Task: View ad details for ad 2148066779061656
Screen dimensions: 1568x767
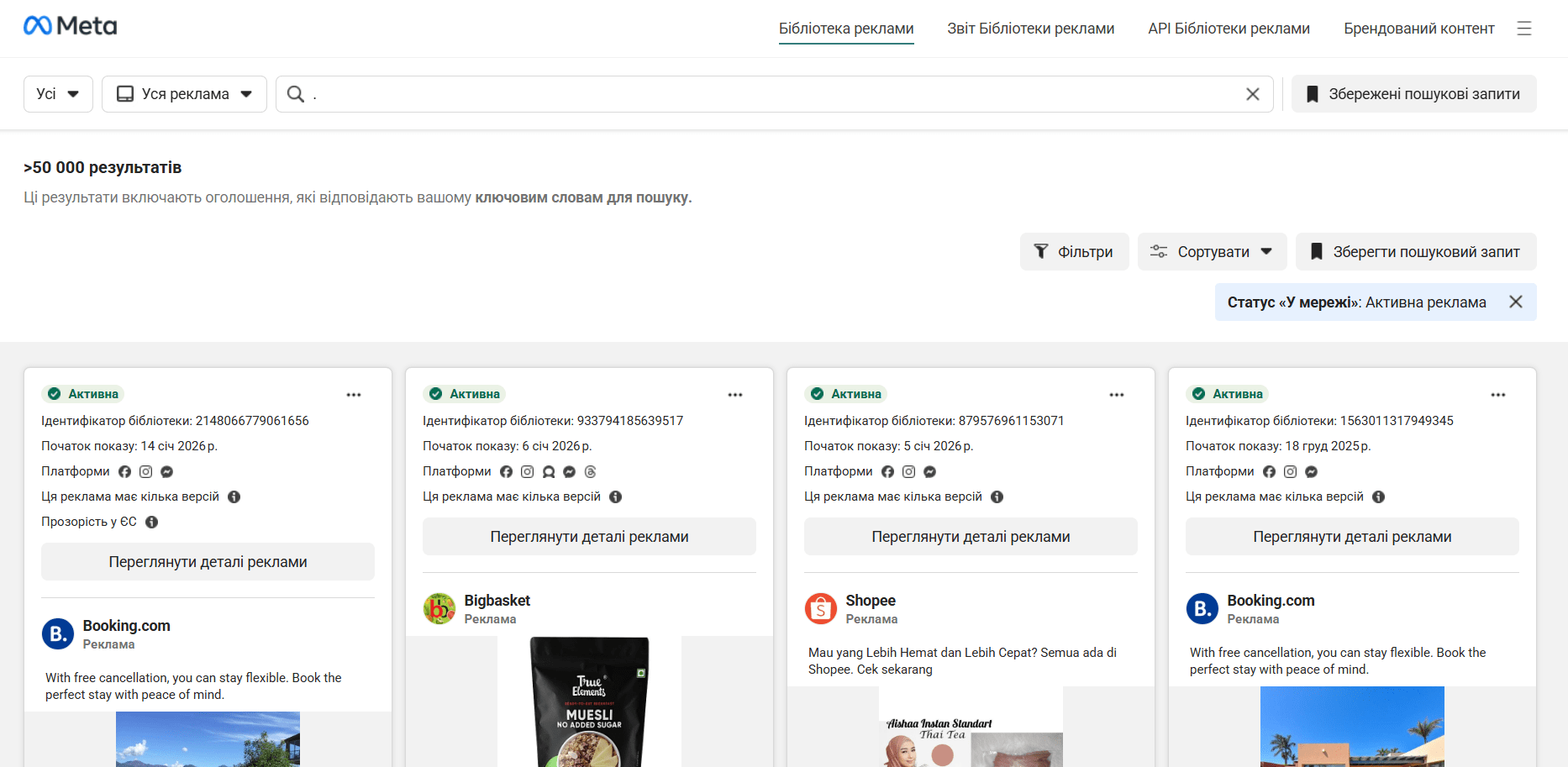Action: pos(208,562)
